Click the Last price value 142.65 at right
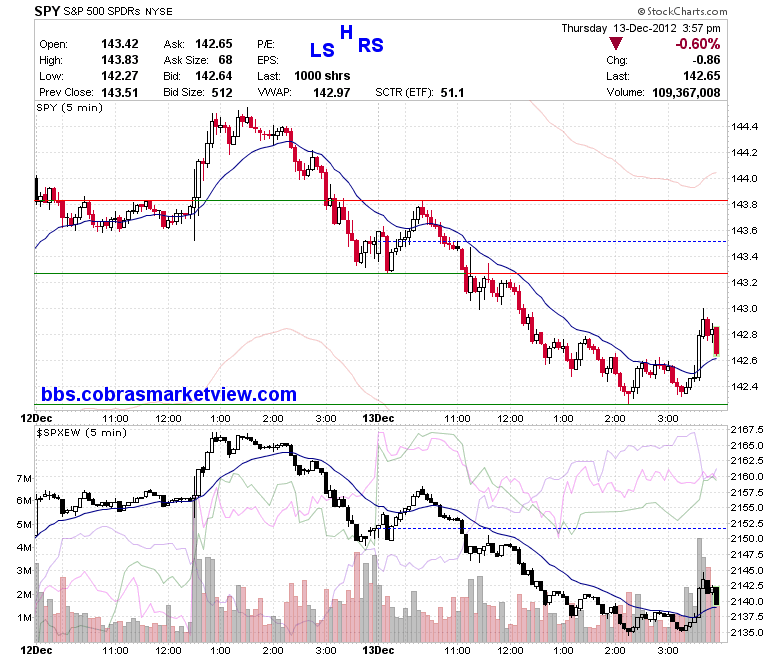This screenshot has width=780, height=659. [x=701, y=76]
